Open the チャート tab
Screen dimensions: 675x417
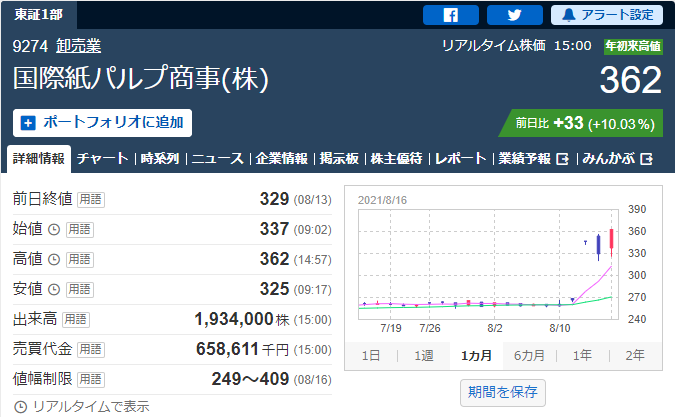[102, 159]
